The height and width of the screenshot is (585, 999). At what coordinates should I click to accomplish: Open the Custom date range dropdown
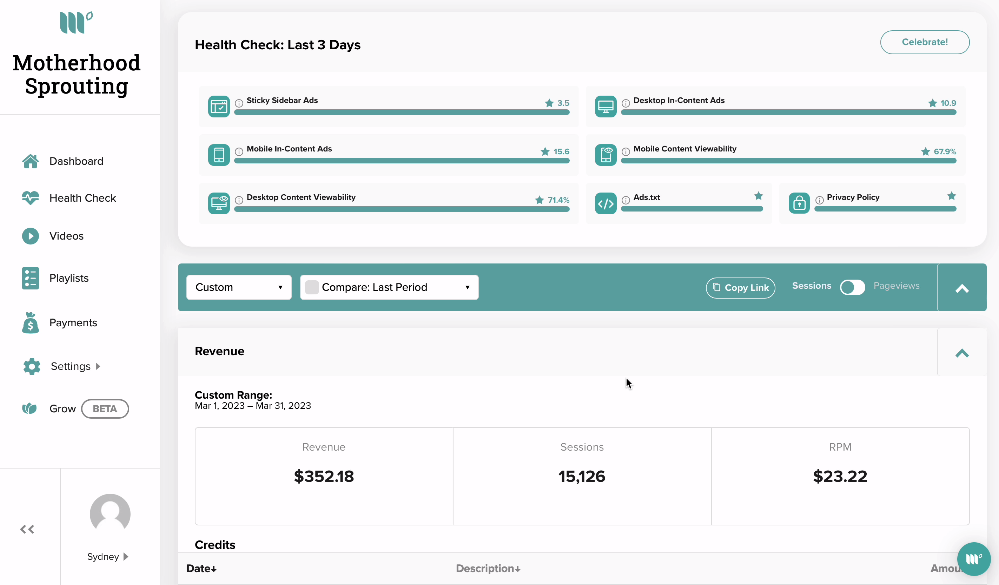pos(239,287)
